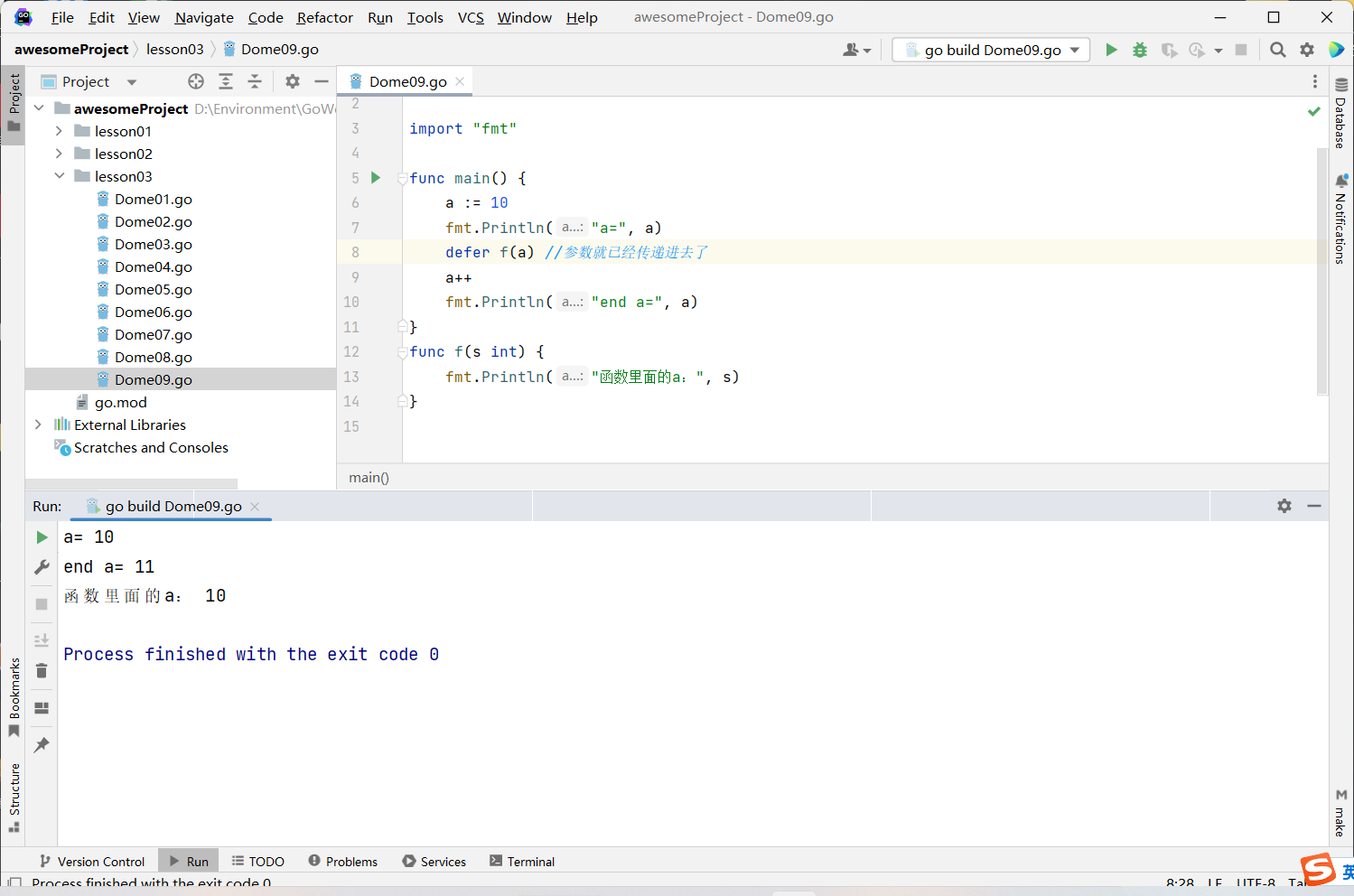Toggle the Bookmarks tool window on left edge
The width and height of the screenshot is (1354, 896).
click(x=14, y=695)
